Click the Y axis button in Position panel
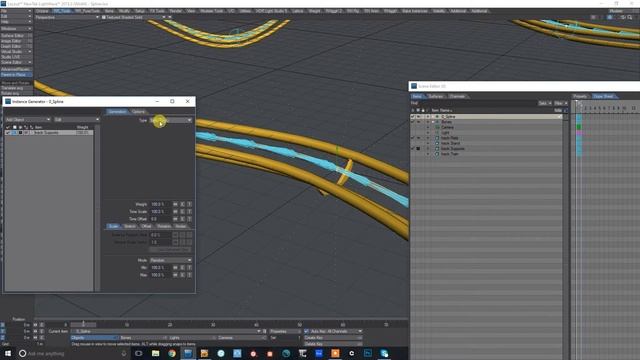Screen dimensions: 640x360 [x=2, y=331]
